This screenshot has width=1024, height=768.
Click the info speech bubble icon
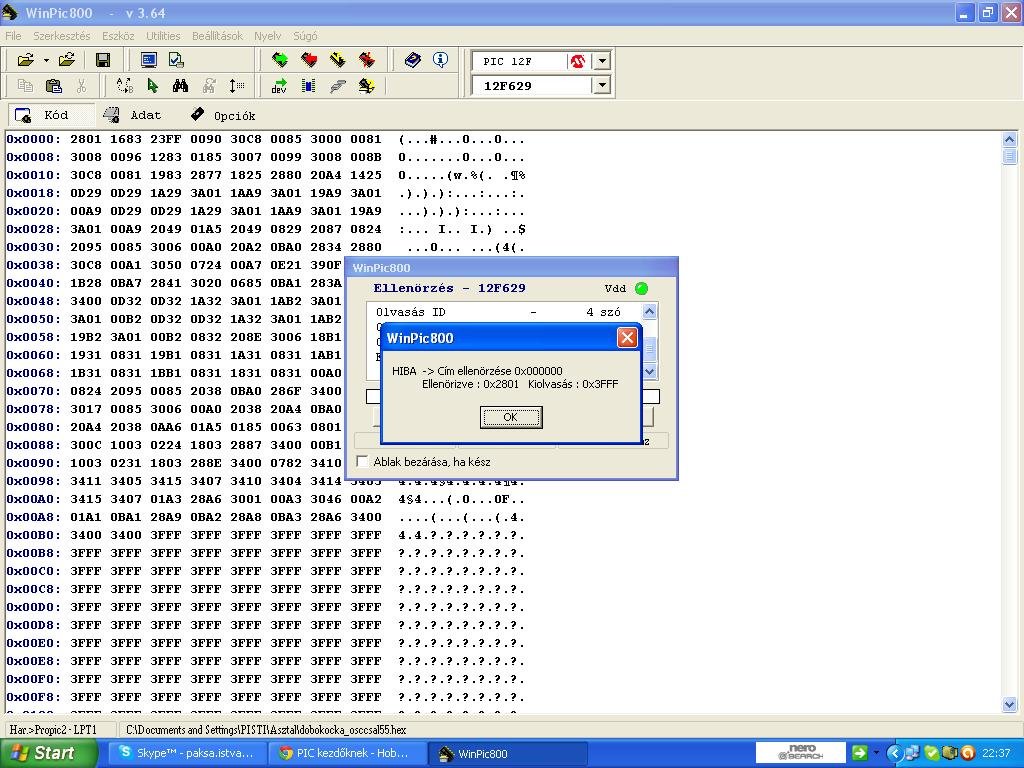click(x=441, y=60)
